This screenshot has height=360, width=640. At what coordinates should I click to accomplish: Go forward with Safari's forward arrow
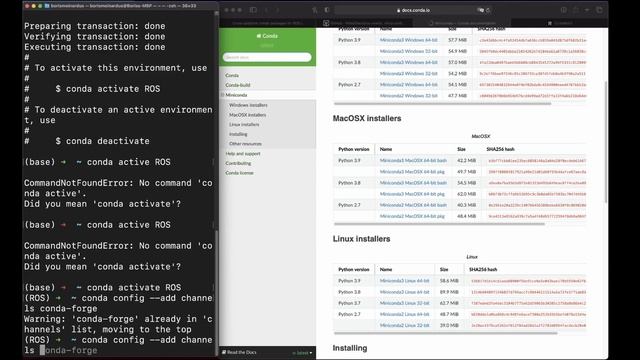pyautogui.click(x=278, y=10)
